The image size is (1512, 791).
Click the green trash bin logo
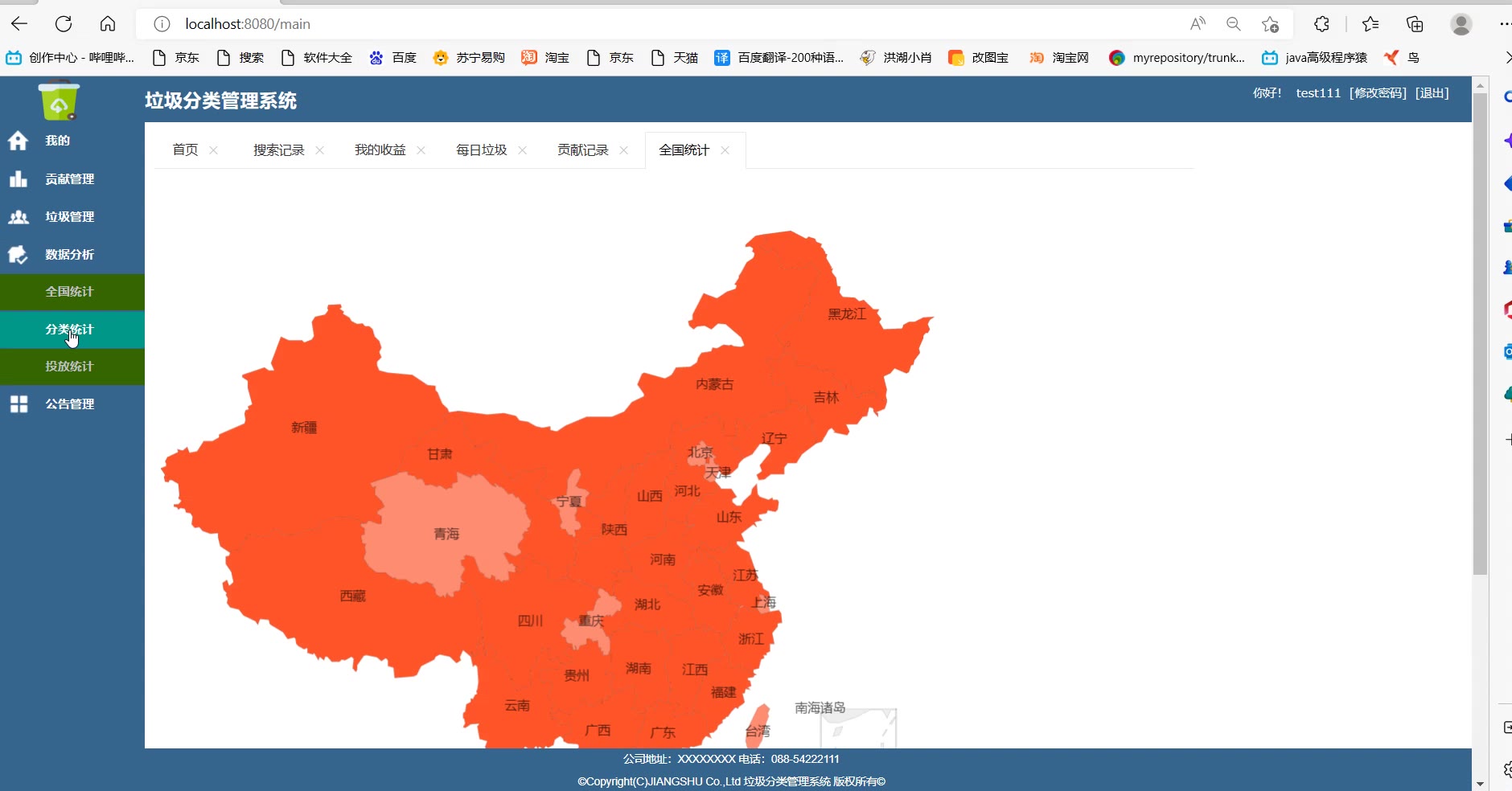[x=59, y=101]
